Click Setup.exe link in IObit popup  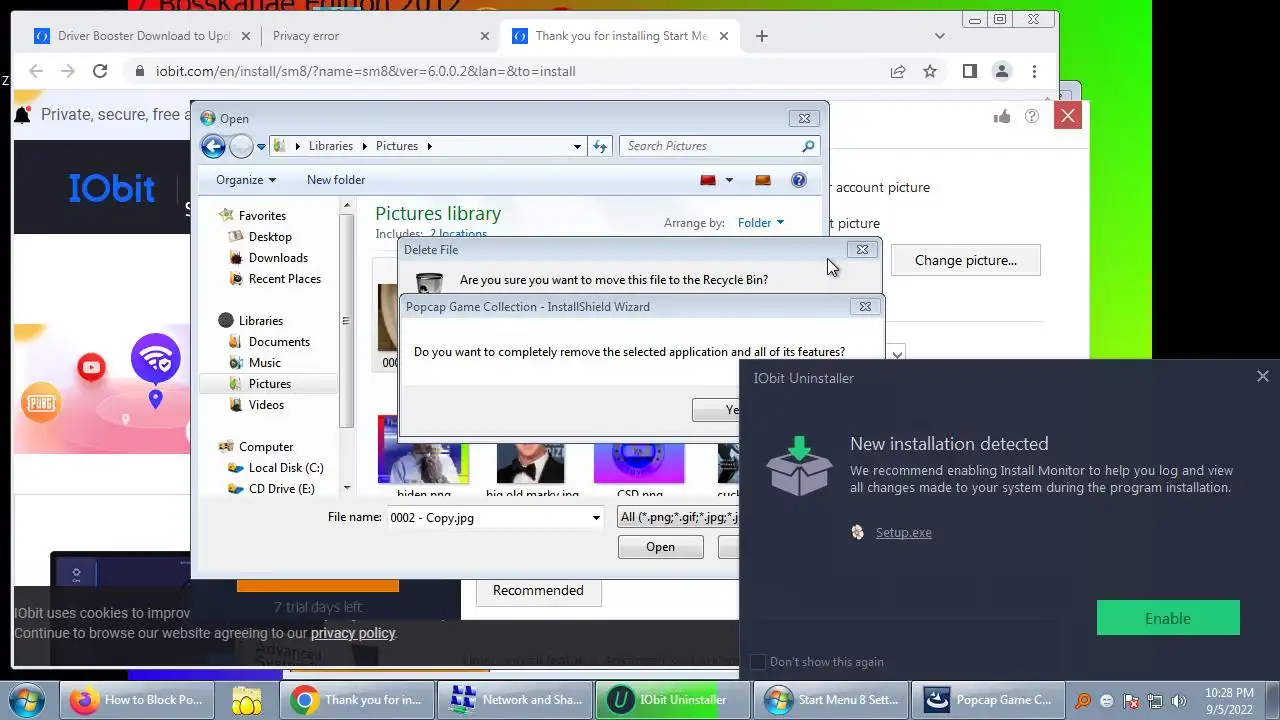904,533
